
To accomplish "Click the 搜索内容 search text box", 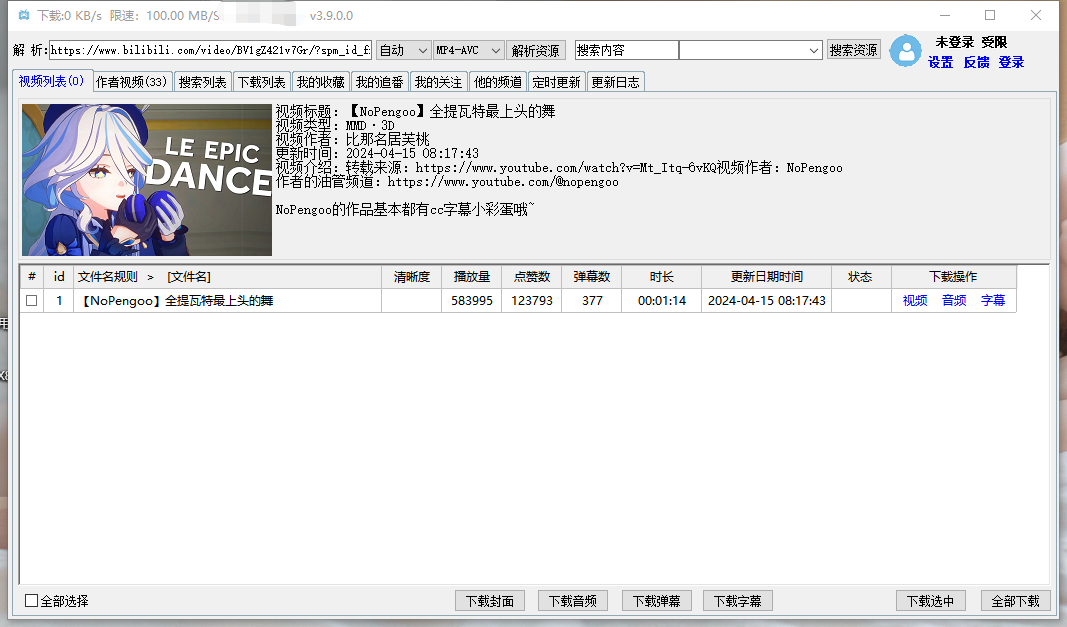I will click(x=627, y=50).
